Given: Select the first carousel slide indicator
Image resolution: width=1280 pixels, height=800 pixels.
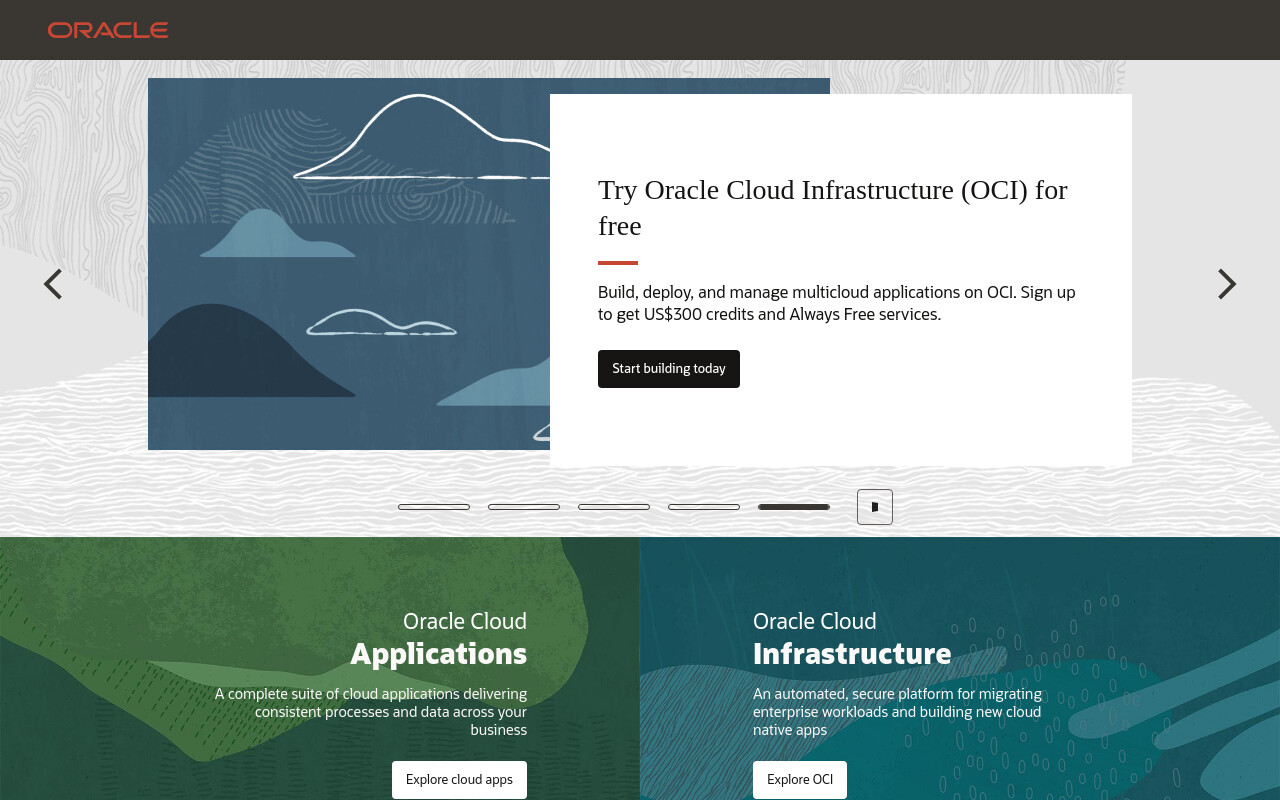Looking at the screenshot, I should pos(434,507).
